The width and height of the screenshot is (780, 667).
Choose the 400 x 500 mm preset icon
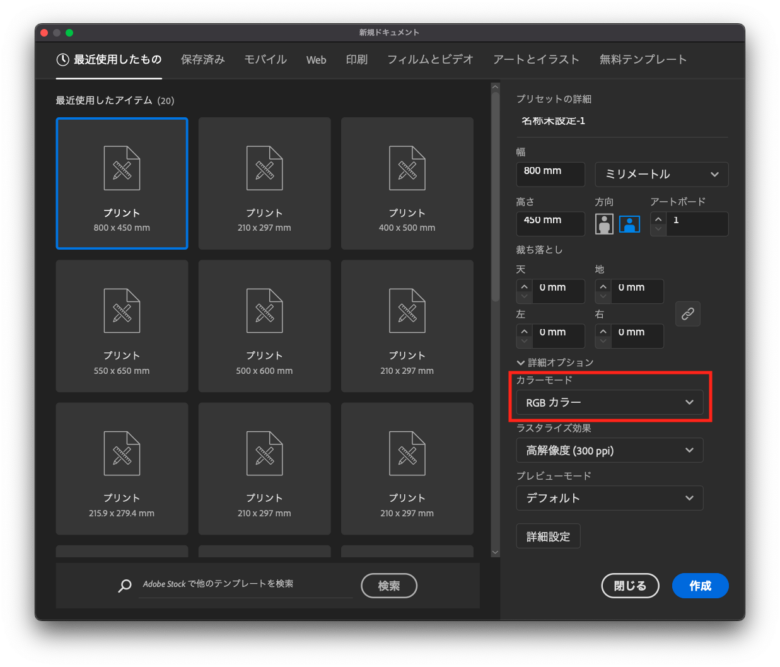click(407, 168)
